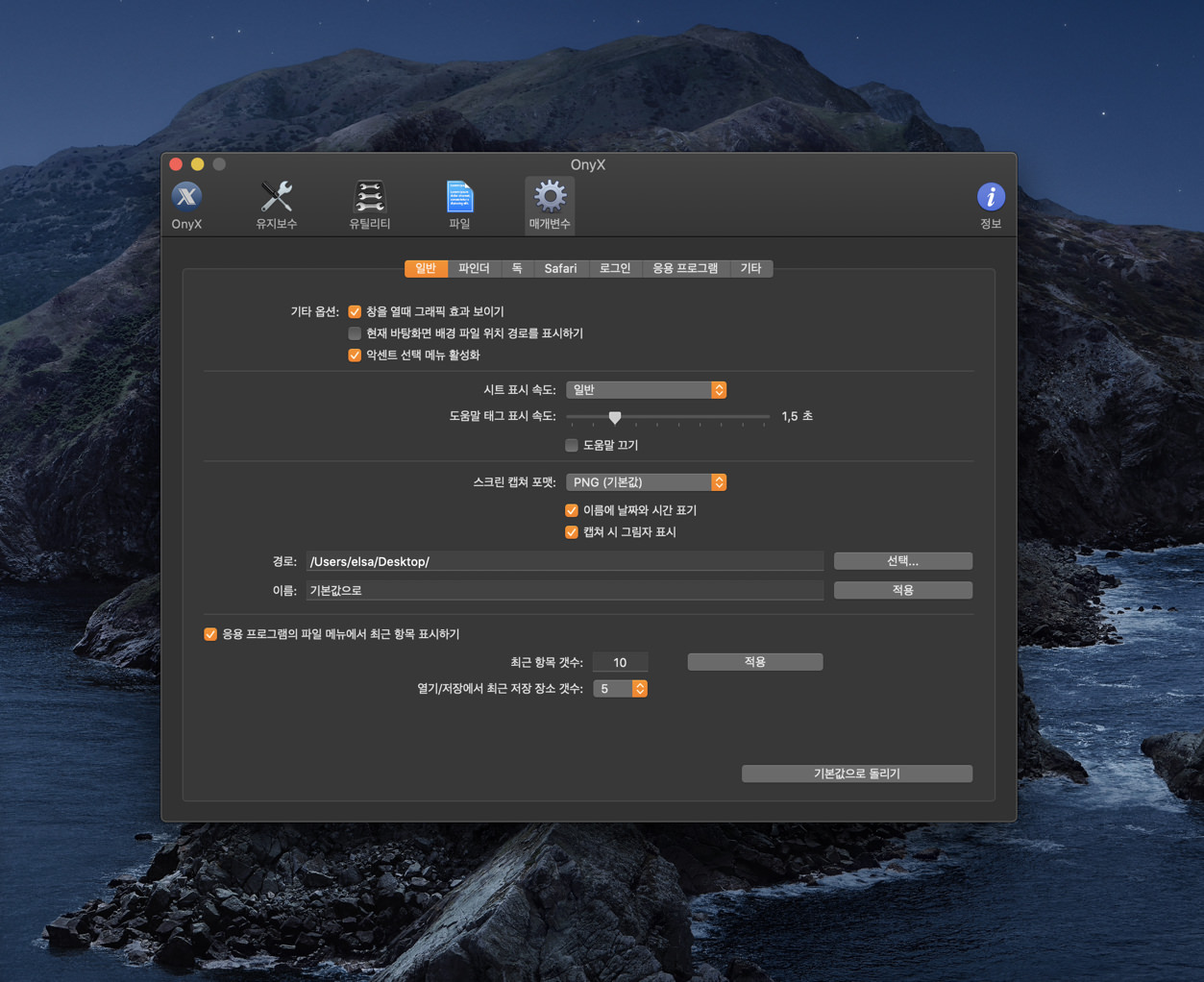The image size is (1204, 982).
Task: Click 적용 button beside the 이름 field
Action: point(903,590)
